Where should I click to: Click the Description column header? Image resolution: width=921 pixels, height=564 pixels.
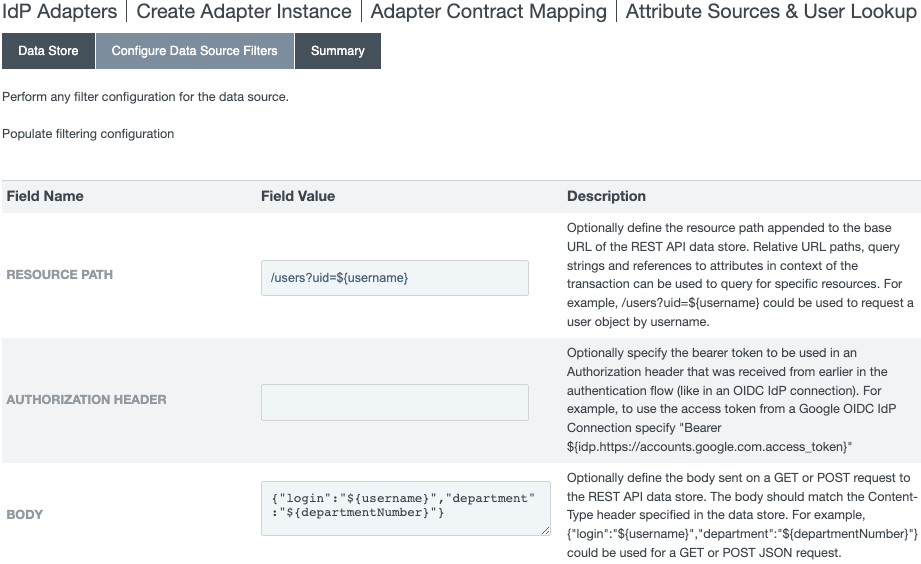click(606, 196)
